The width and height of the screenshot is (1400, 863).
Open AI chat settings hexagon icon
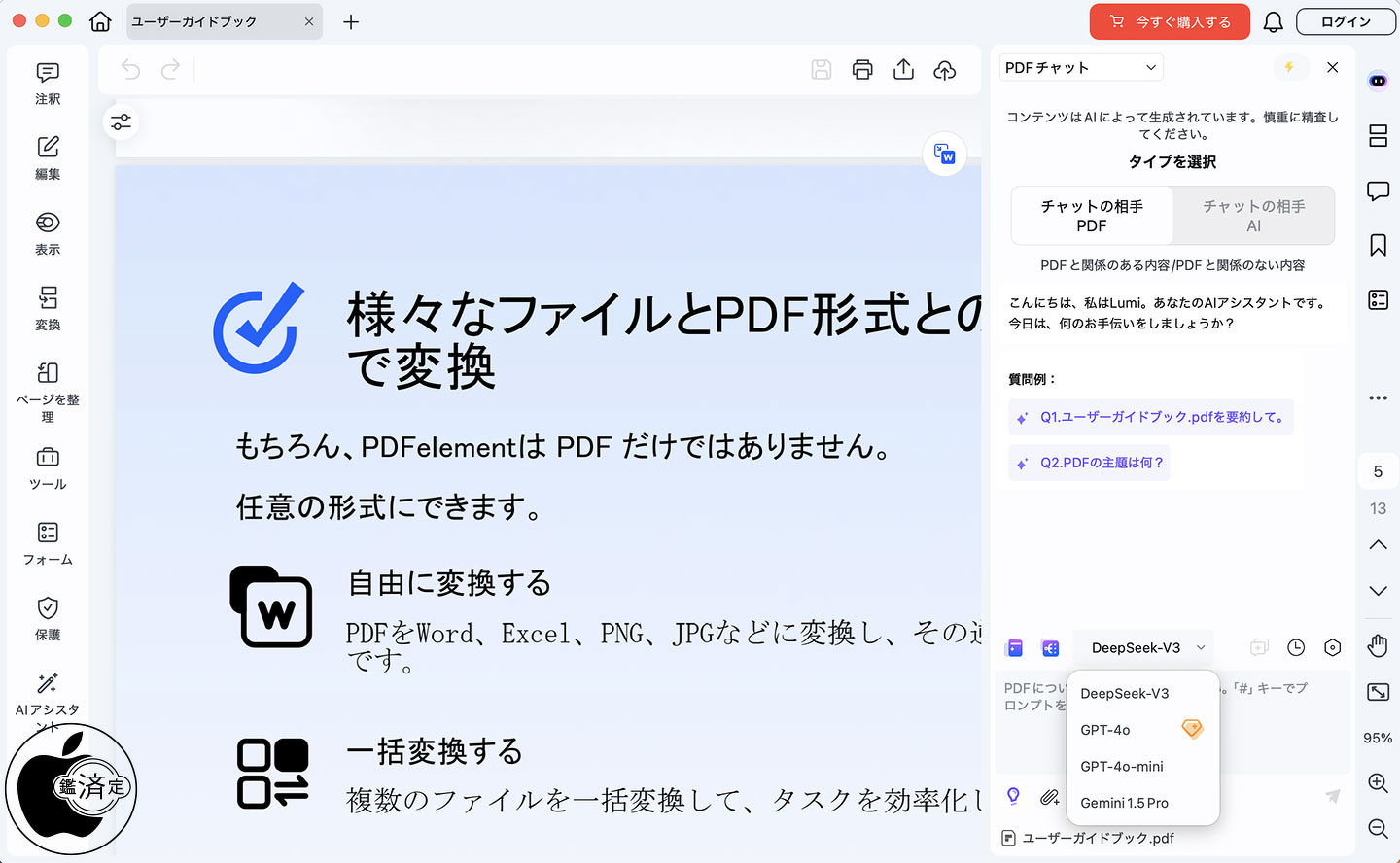pyautogui.click(x=1333, y=648)
